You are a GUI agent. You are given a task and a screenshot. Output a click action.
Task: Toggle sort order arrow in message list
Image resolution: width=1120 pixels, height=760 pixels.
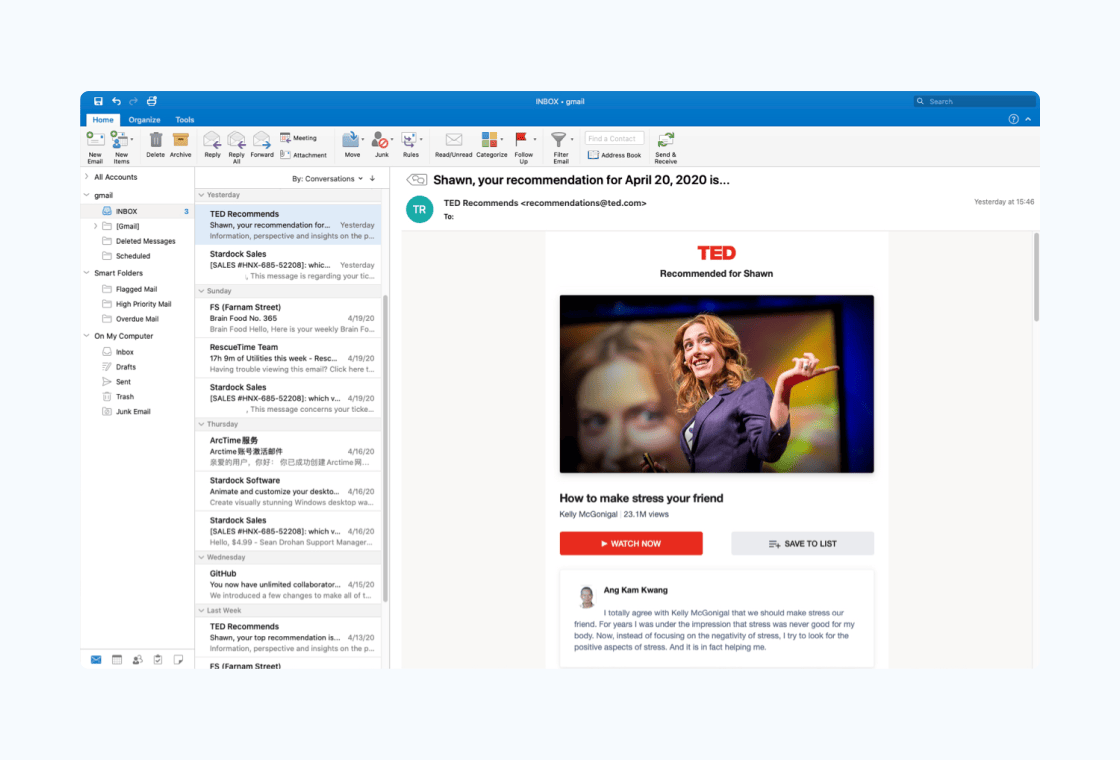pos(372,179)
